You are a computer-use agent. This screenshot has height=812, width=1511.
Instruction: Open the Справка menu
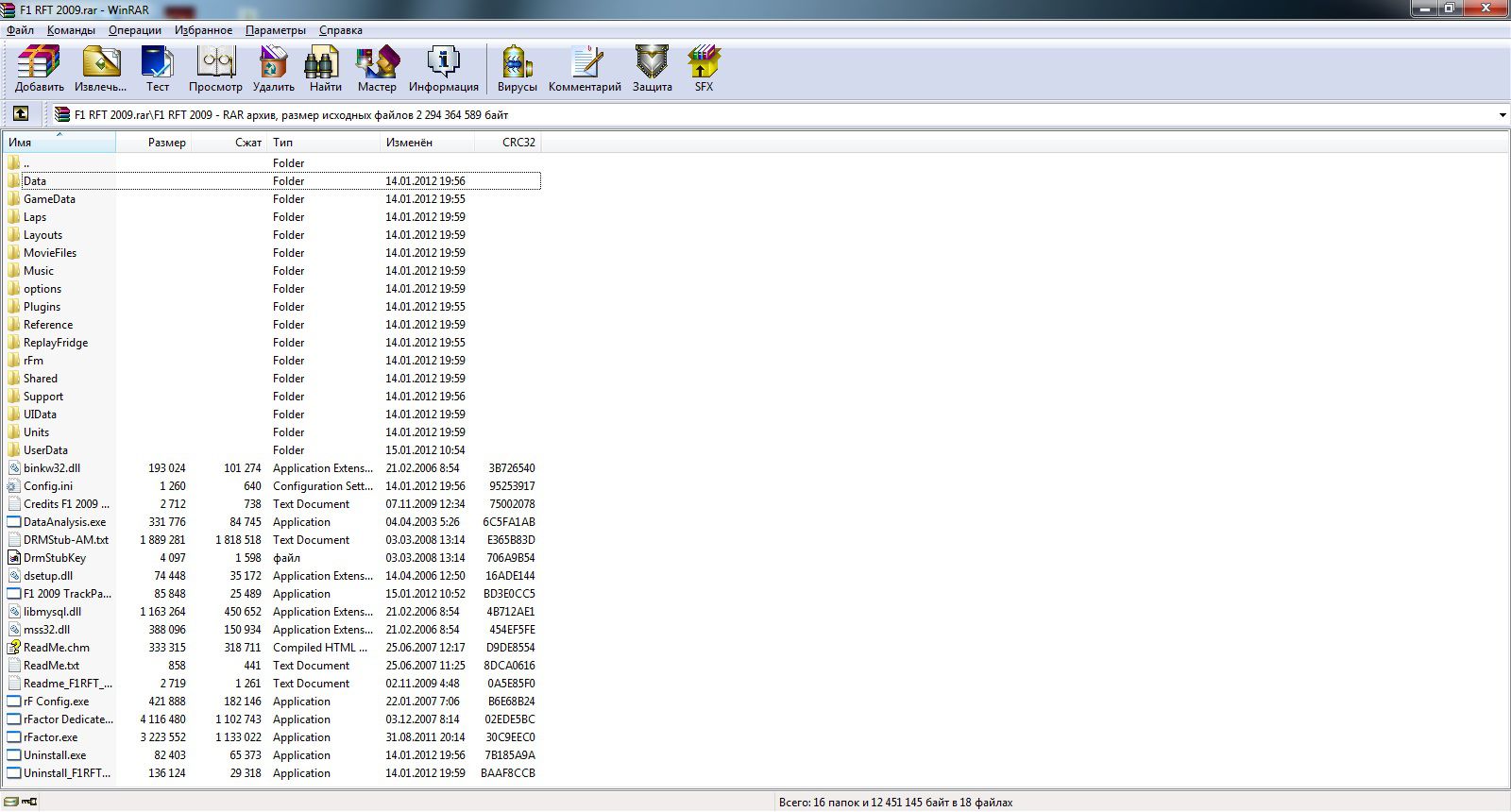[341, 30]
